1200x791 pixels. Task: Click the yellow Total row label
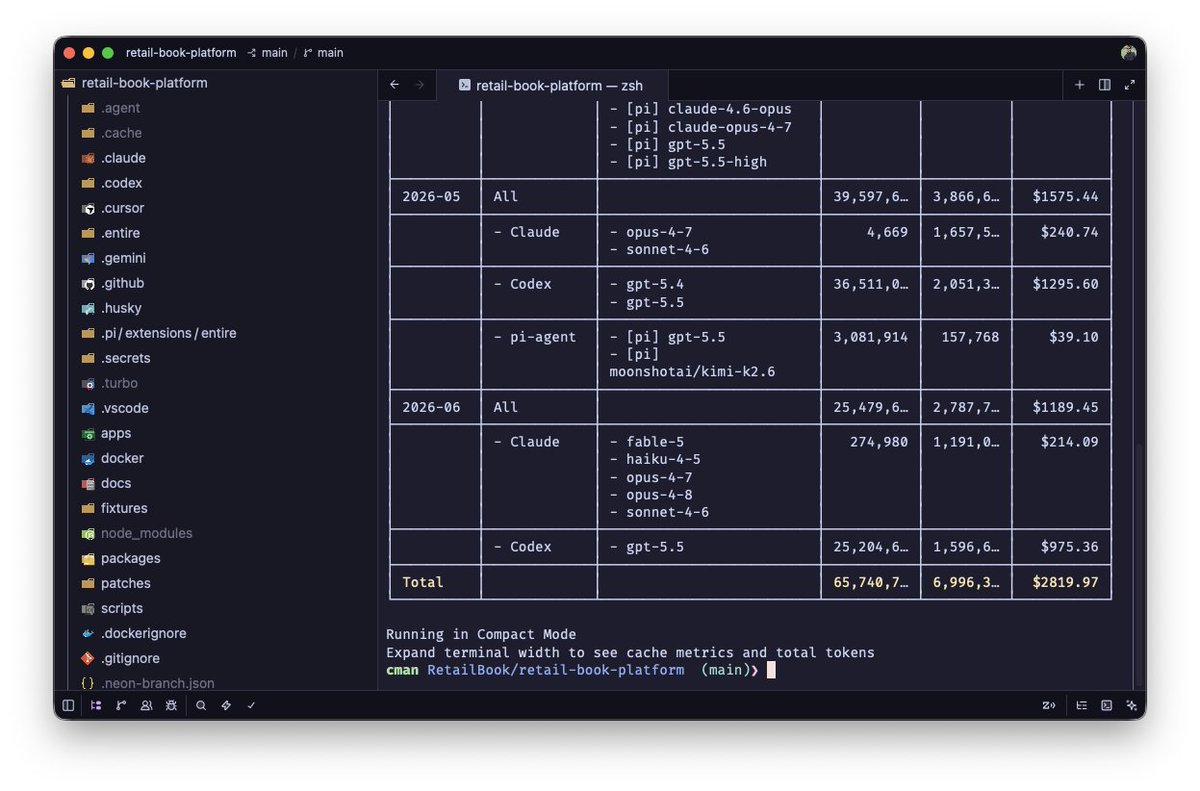click(x=422, y=582)
